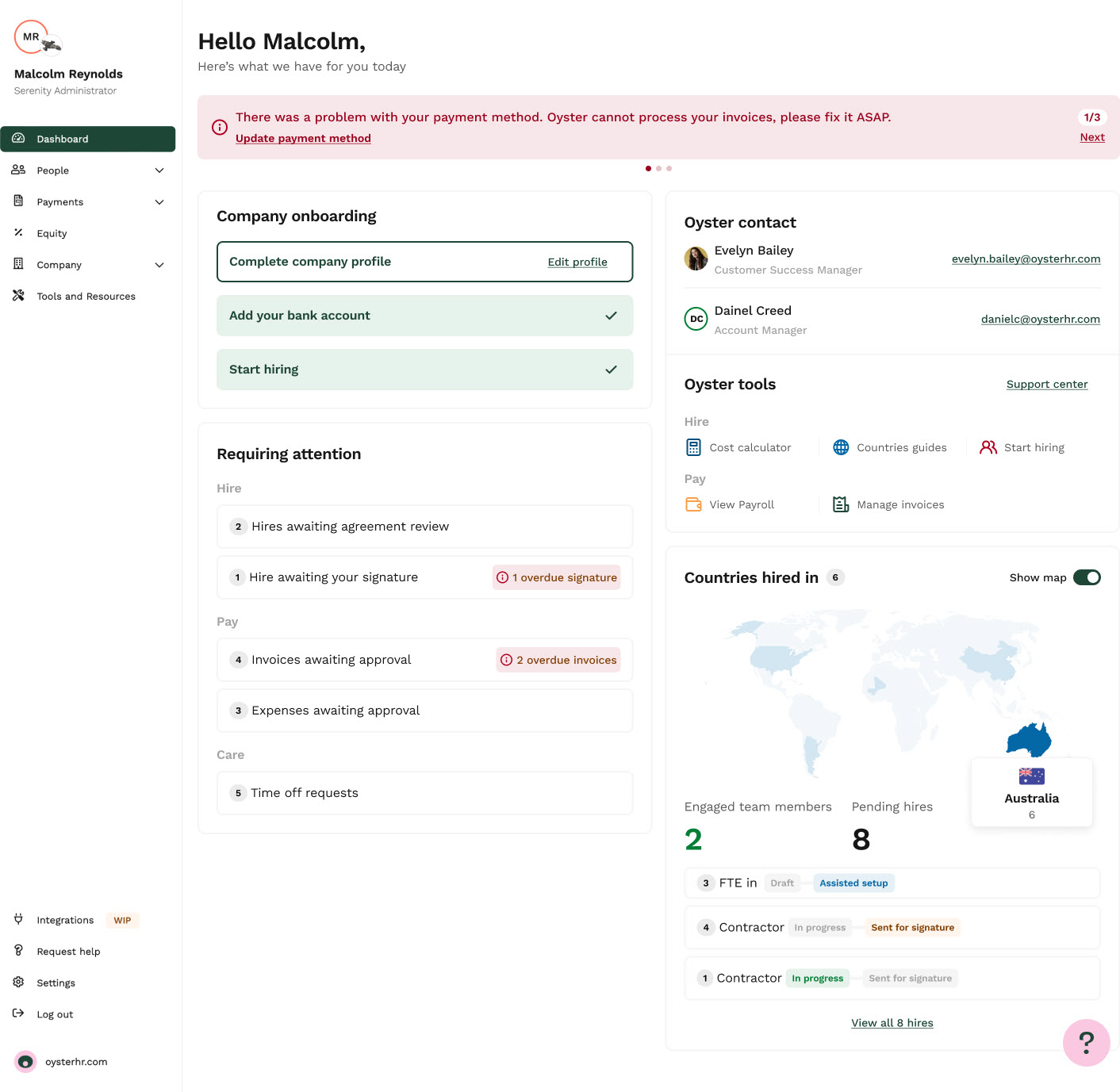Image resolution: width=1120 pixels, height=1092 pixels.
Task: Click the Request help lightbulb icon
Action: coord(18,951)
